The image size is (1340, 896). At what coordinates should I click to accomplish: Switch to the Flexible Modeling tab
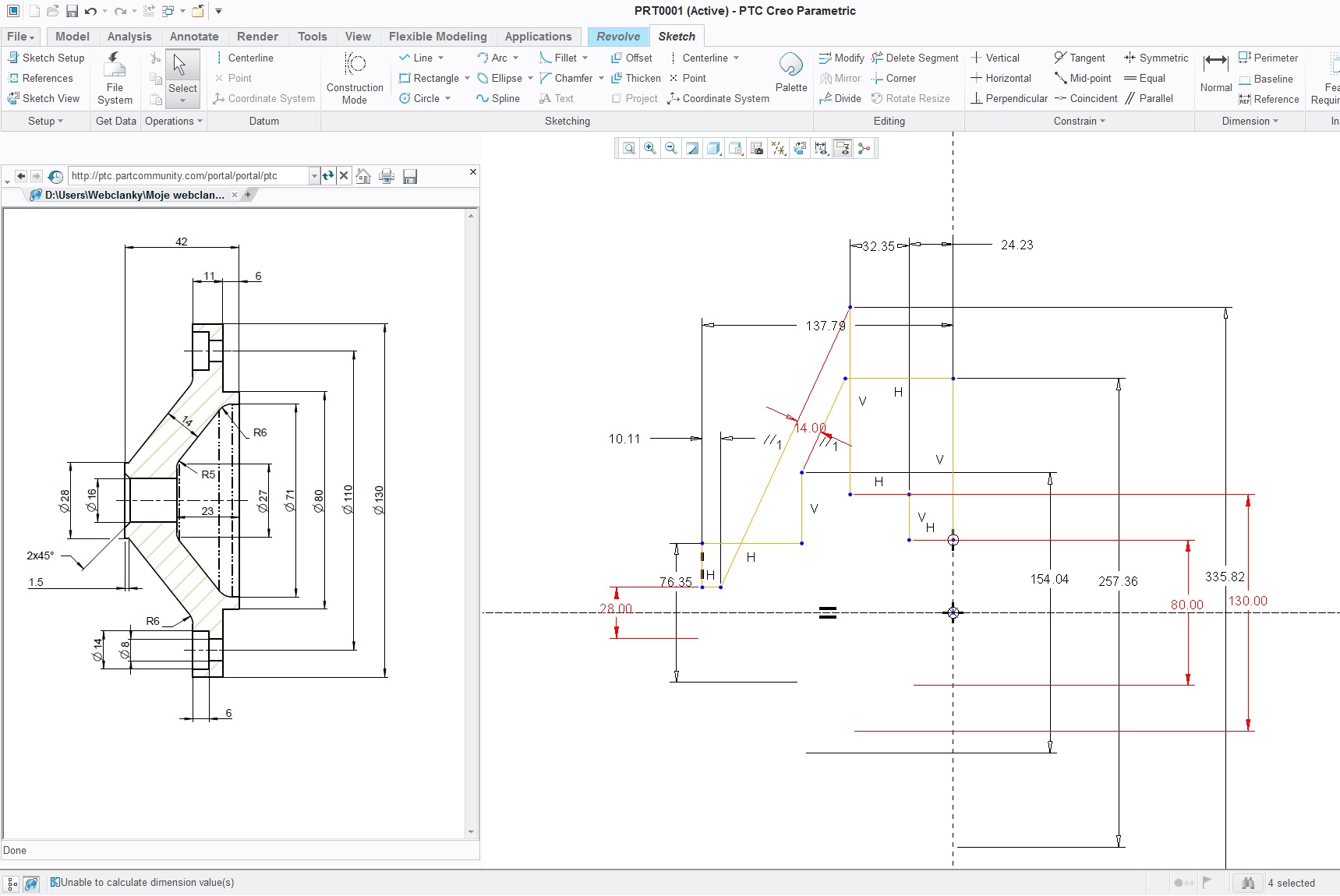point(437,37)
